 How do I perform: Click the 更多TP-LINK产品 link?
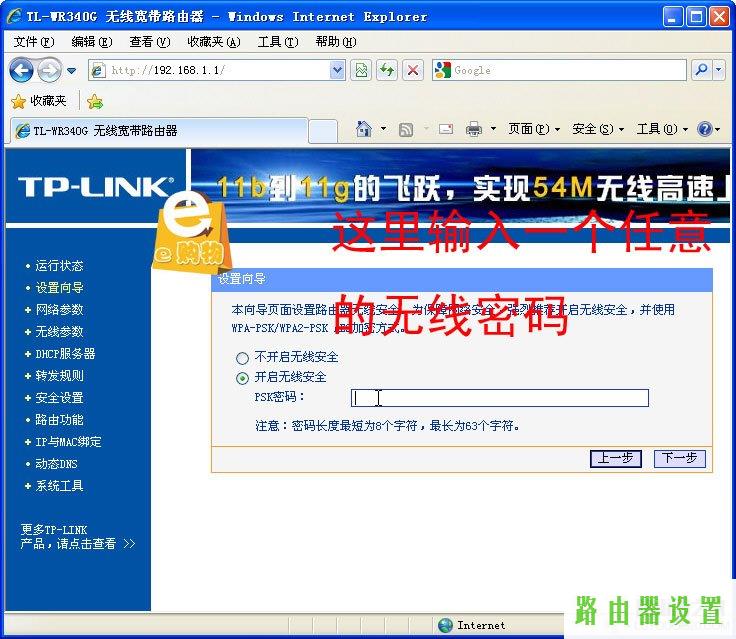click(77, 537)
